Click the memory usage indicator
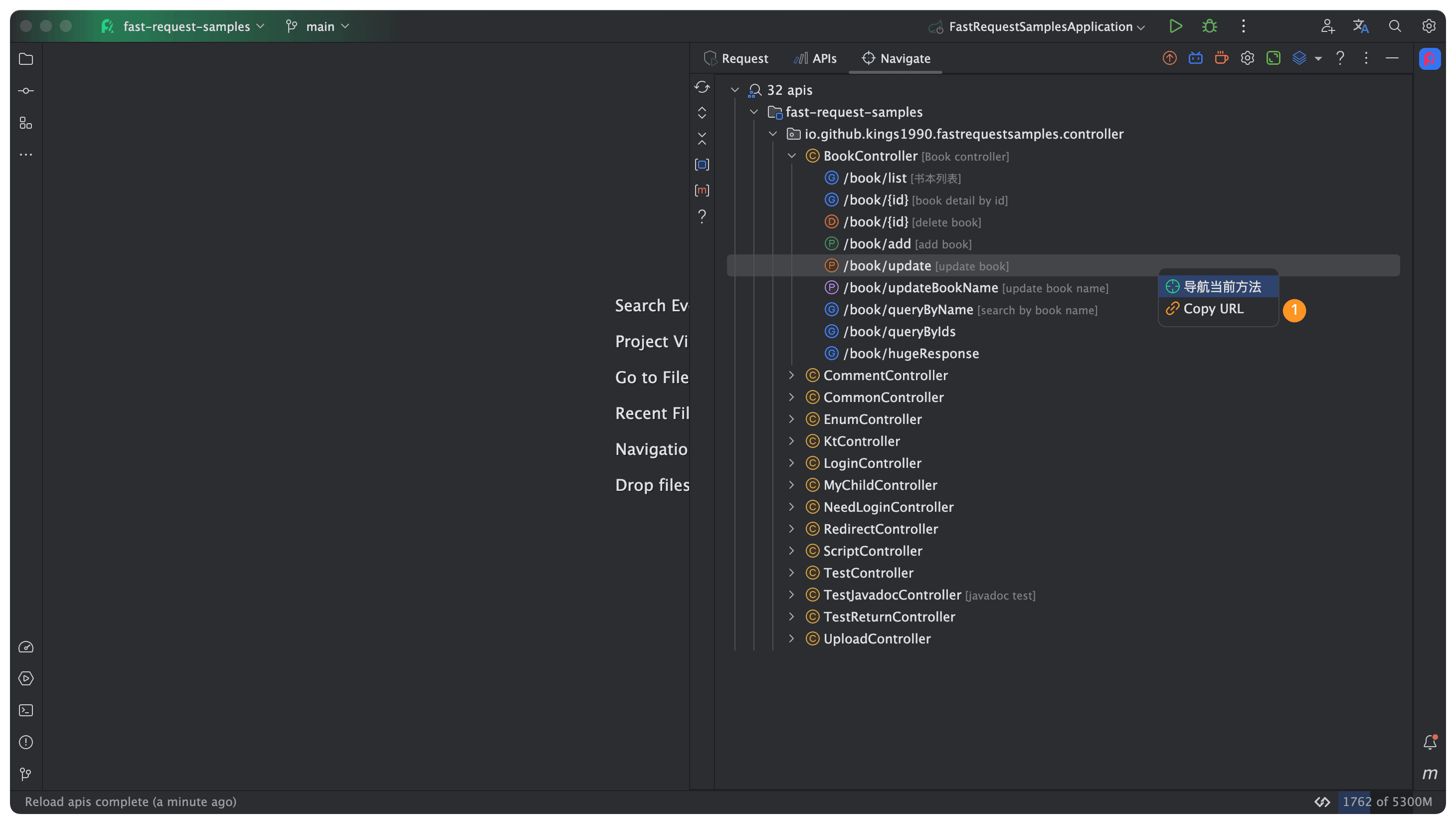1456x824 pixels. coord(1386,802)
